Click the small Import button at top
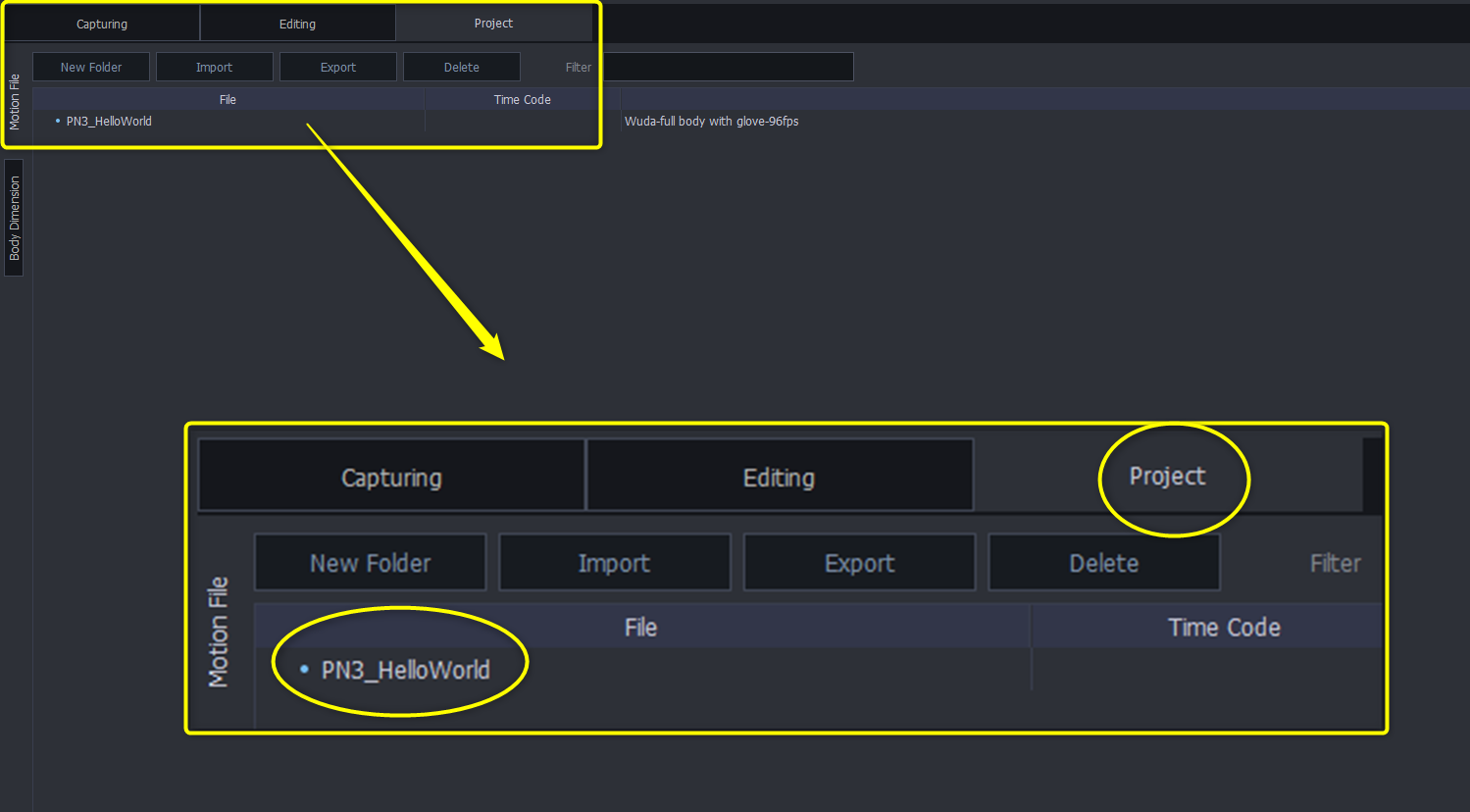 click(x=214, y=67)
